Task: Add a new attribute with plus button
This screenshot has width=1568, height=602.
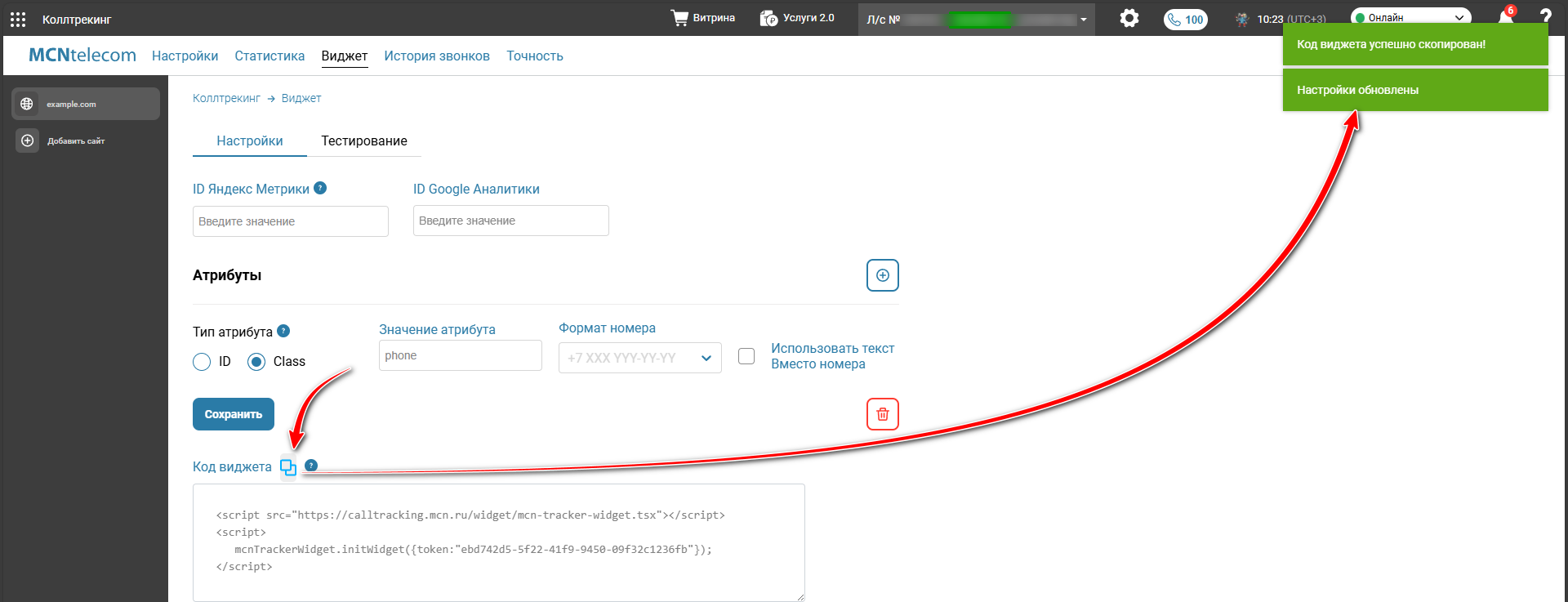Action: (x=882, y=275)
